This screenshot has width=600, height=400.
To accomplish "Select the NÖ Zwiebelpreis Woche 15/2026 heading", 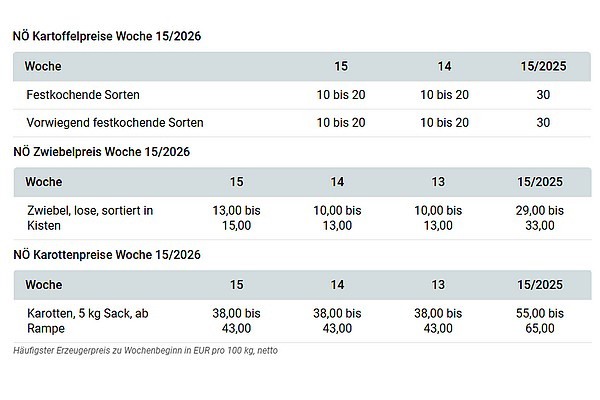I will (101, 151).
